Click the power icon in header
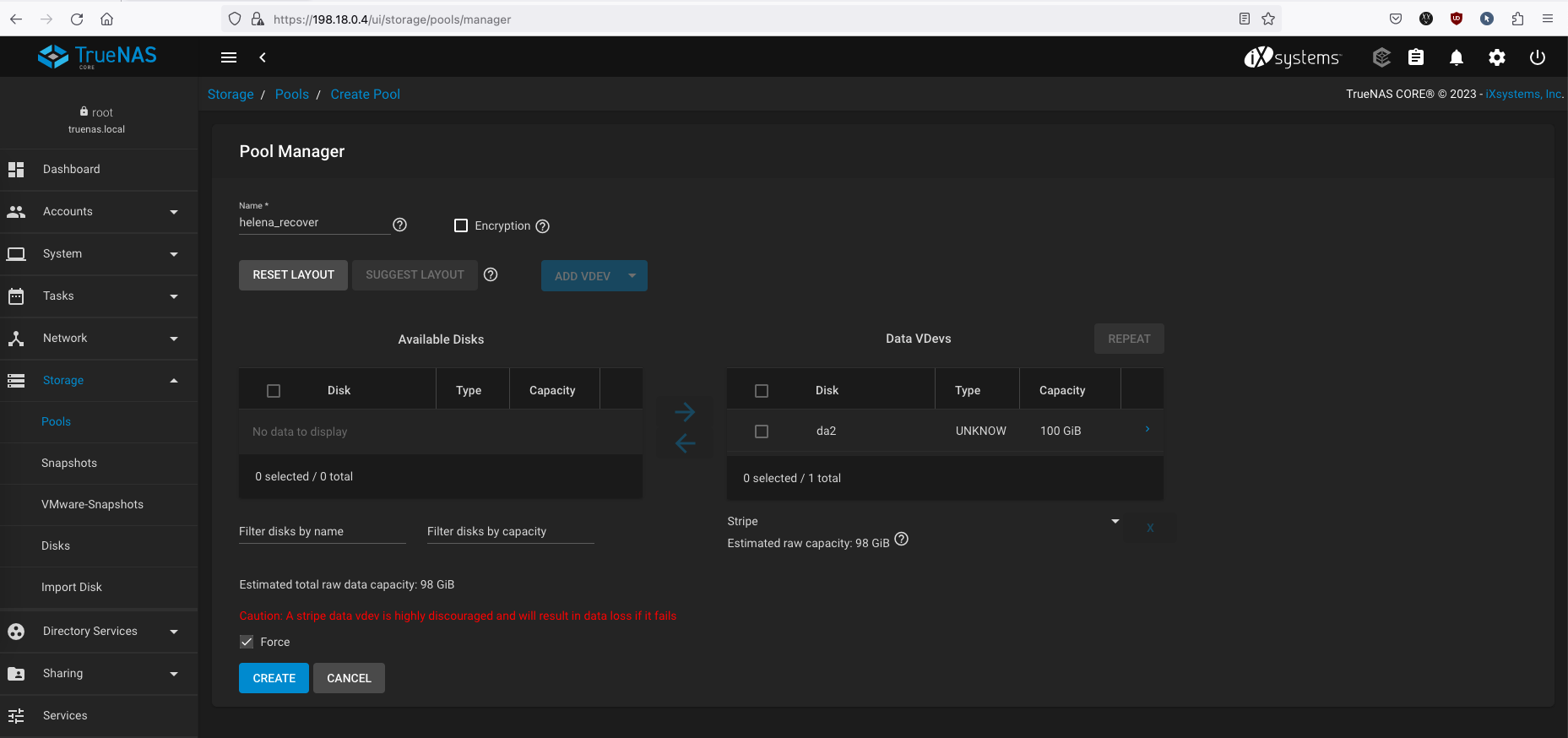Screen dimensions: 1568x738 [x=1538, y=57]
